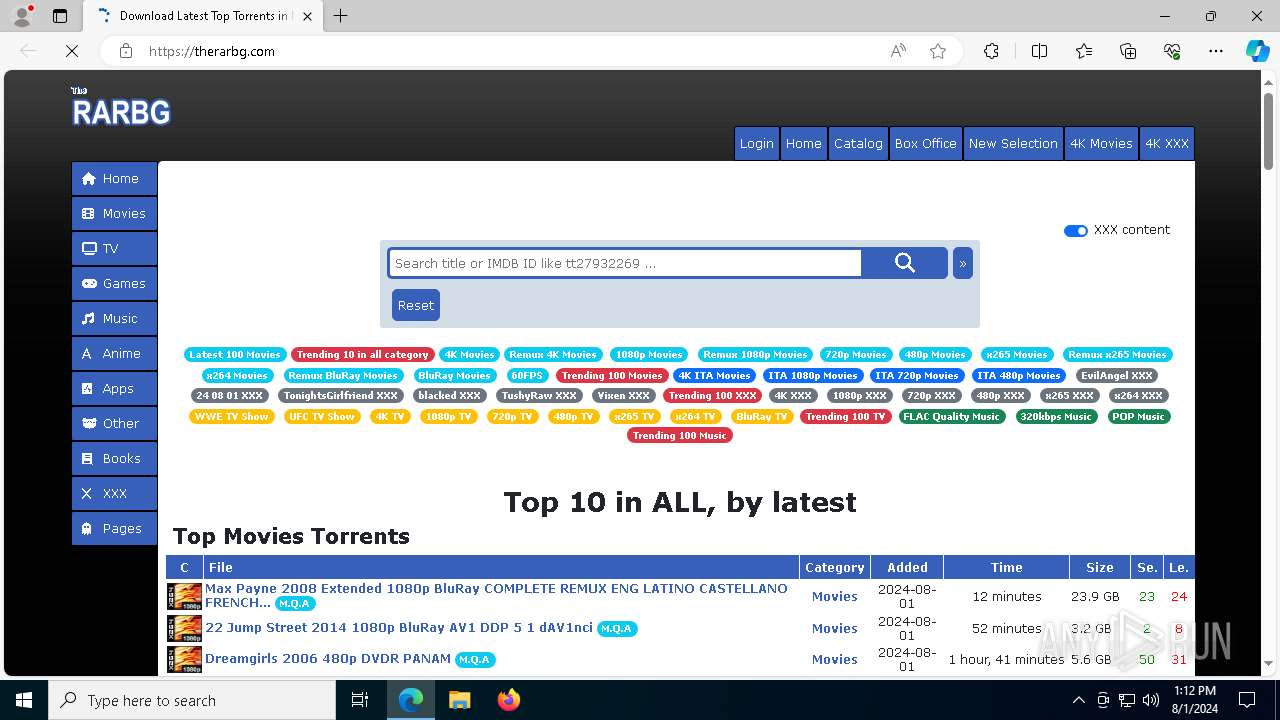Open Task View on the taskbar

click(360, 700)
